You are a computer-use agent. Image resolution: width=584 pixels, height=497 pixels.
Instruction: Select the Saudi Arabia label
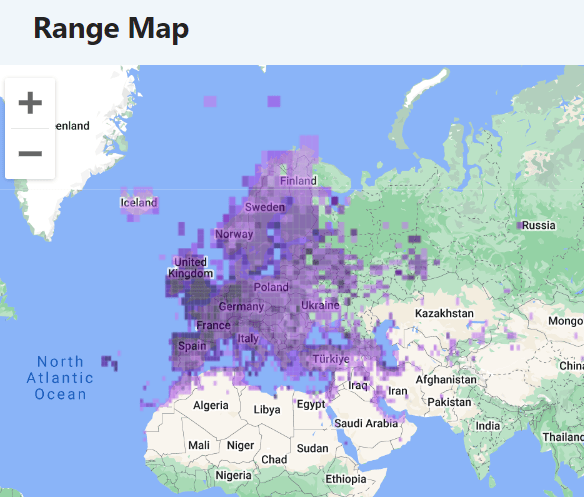point(366,423)
